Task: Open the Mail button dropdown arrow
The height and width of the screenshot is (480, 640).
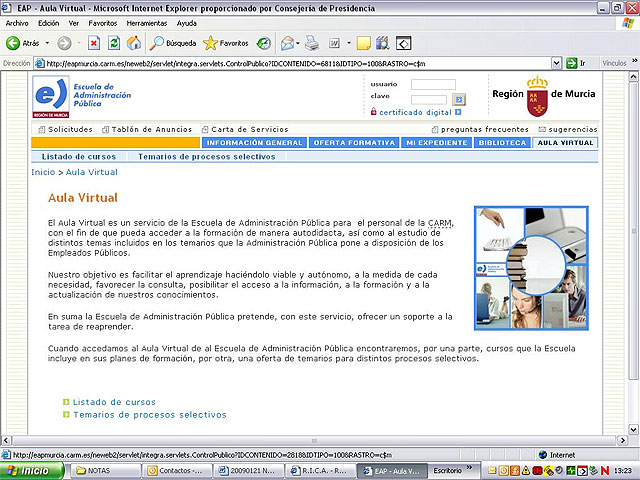Action: tap(298, 43)
